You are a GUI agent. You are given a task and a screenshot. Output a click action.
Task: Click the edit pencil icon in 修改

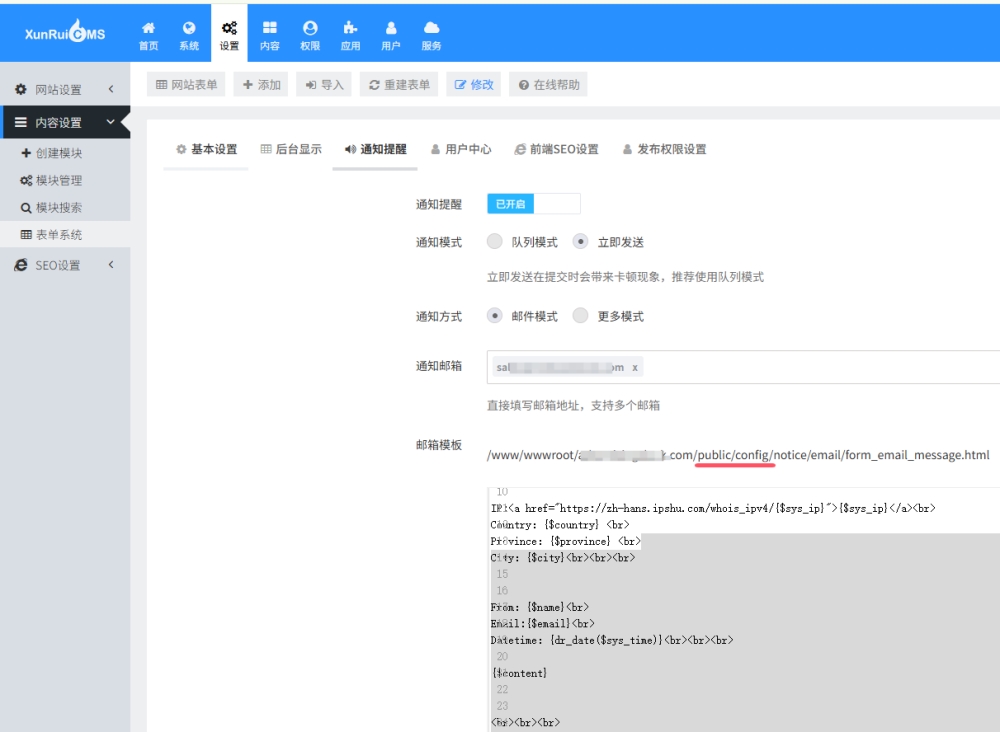(x=460, y=85)
